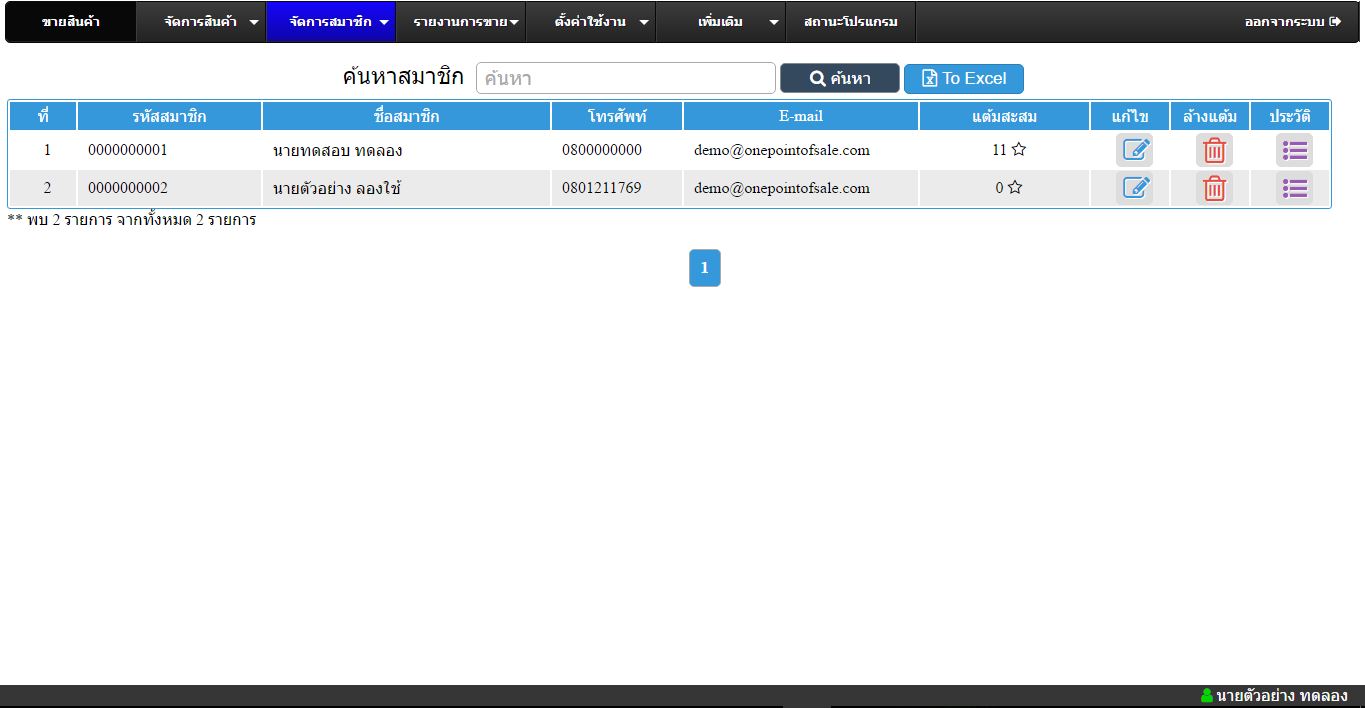Click the star icon beside 0 points

[1015, 188]
